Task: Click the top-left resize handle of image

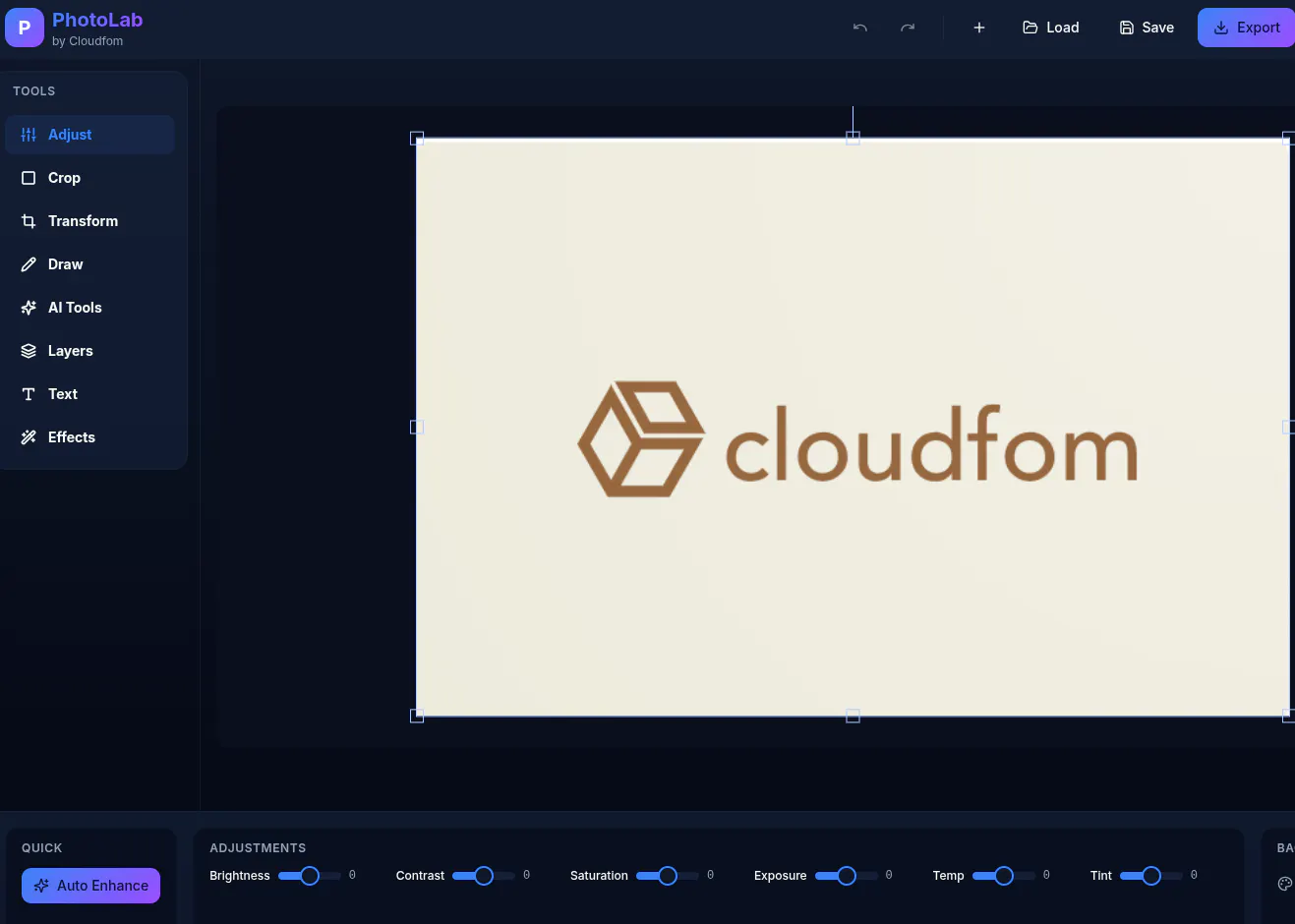Action: [417, 139]
